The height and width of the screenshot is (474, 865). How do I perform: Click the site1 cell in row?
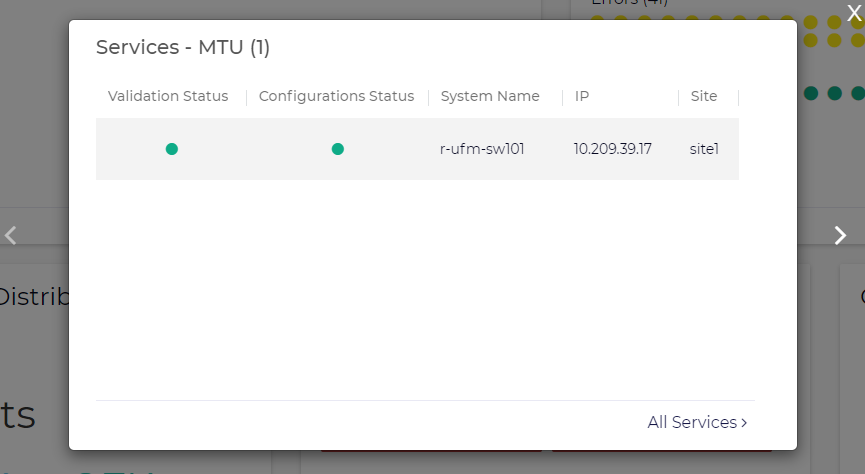(704, 149)
